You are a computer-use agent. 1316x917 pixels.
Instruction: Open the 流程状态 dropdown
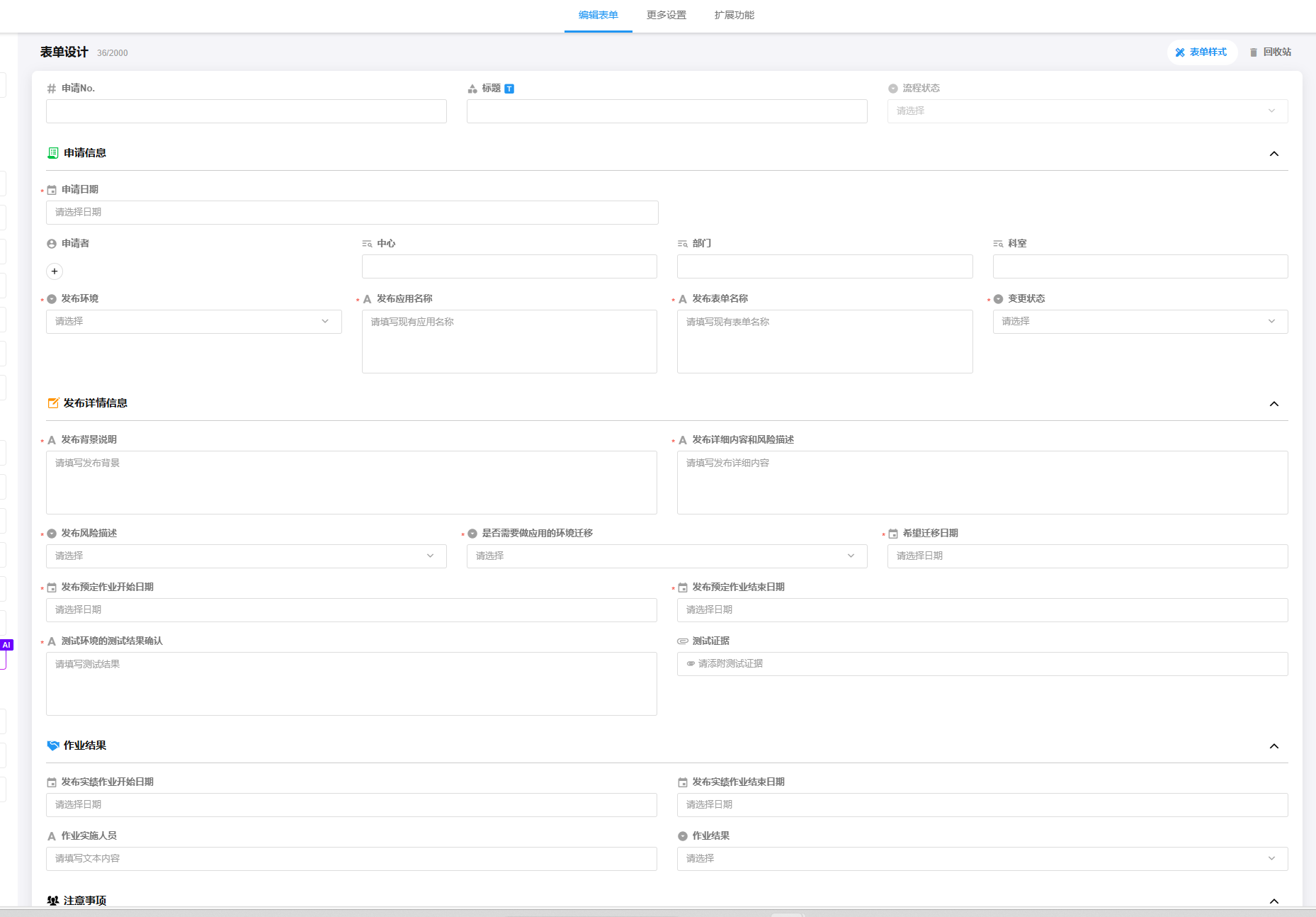click(1087, 111)
